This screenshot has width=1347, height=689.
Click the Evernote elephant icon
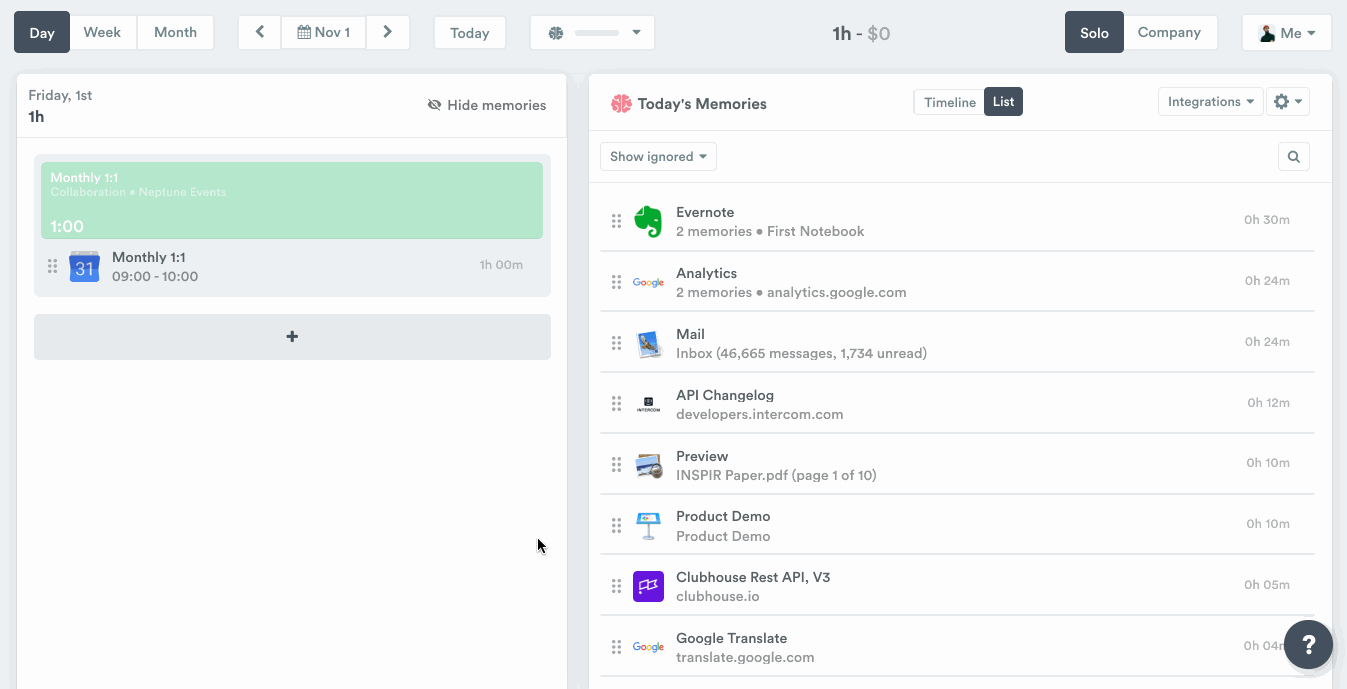648,221
